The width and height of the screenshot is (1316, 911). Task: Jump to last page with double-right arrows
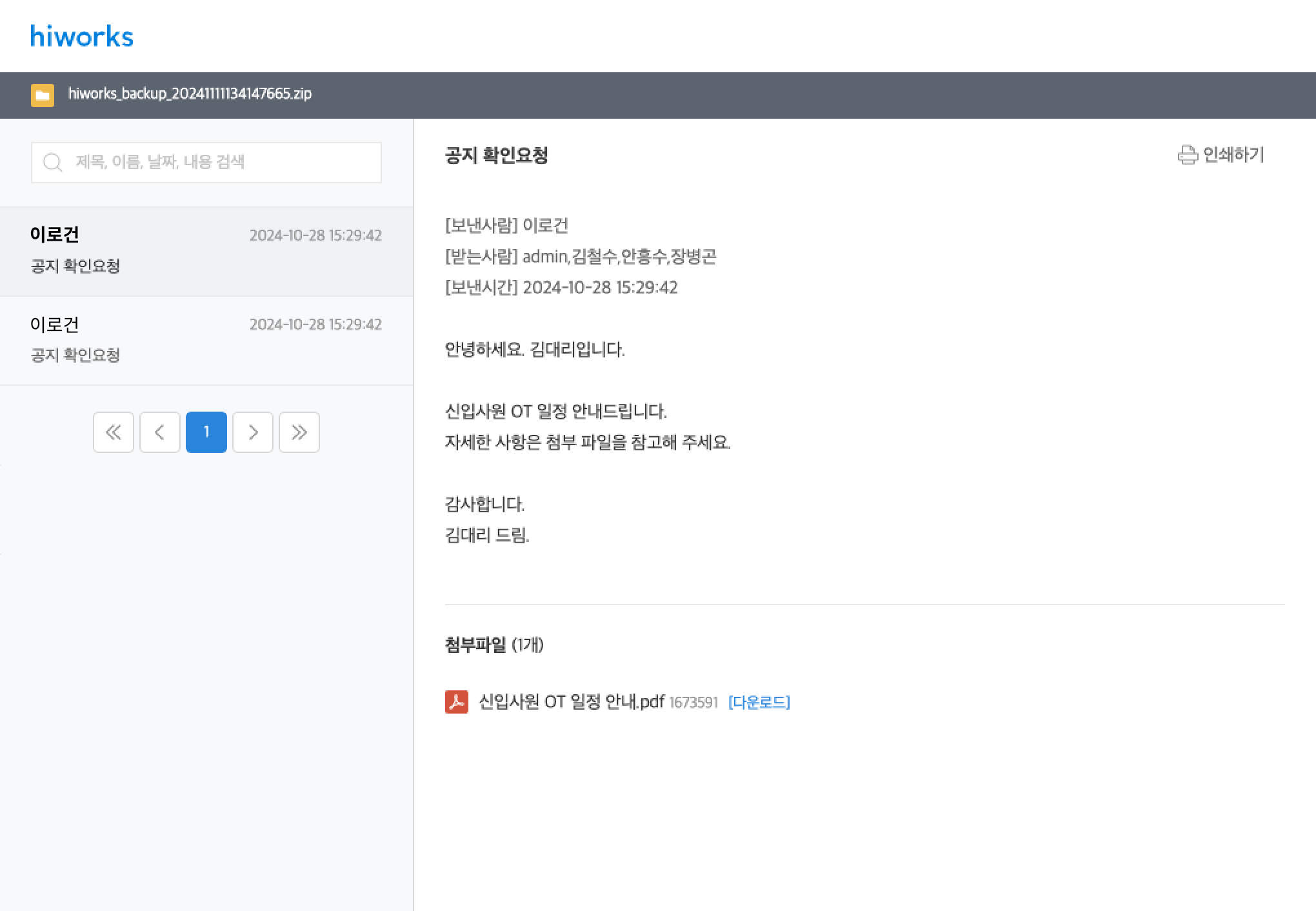299,432
